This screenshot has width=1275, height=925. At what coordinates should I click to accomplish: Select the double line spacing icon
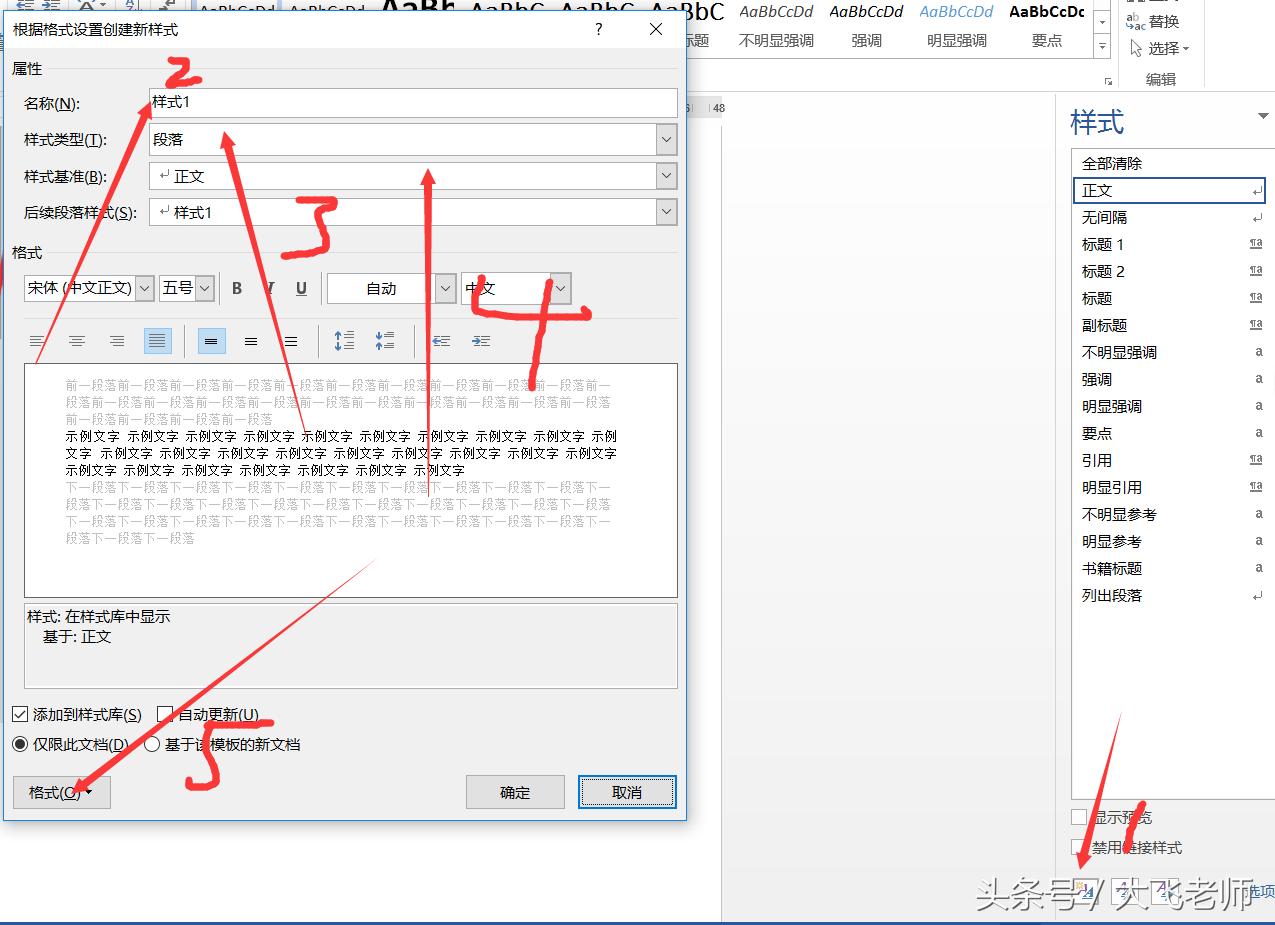pyautogui.click(x=291, y=340)
